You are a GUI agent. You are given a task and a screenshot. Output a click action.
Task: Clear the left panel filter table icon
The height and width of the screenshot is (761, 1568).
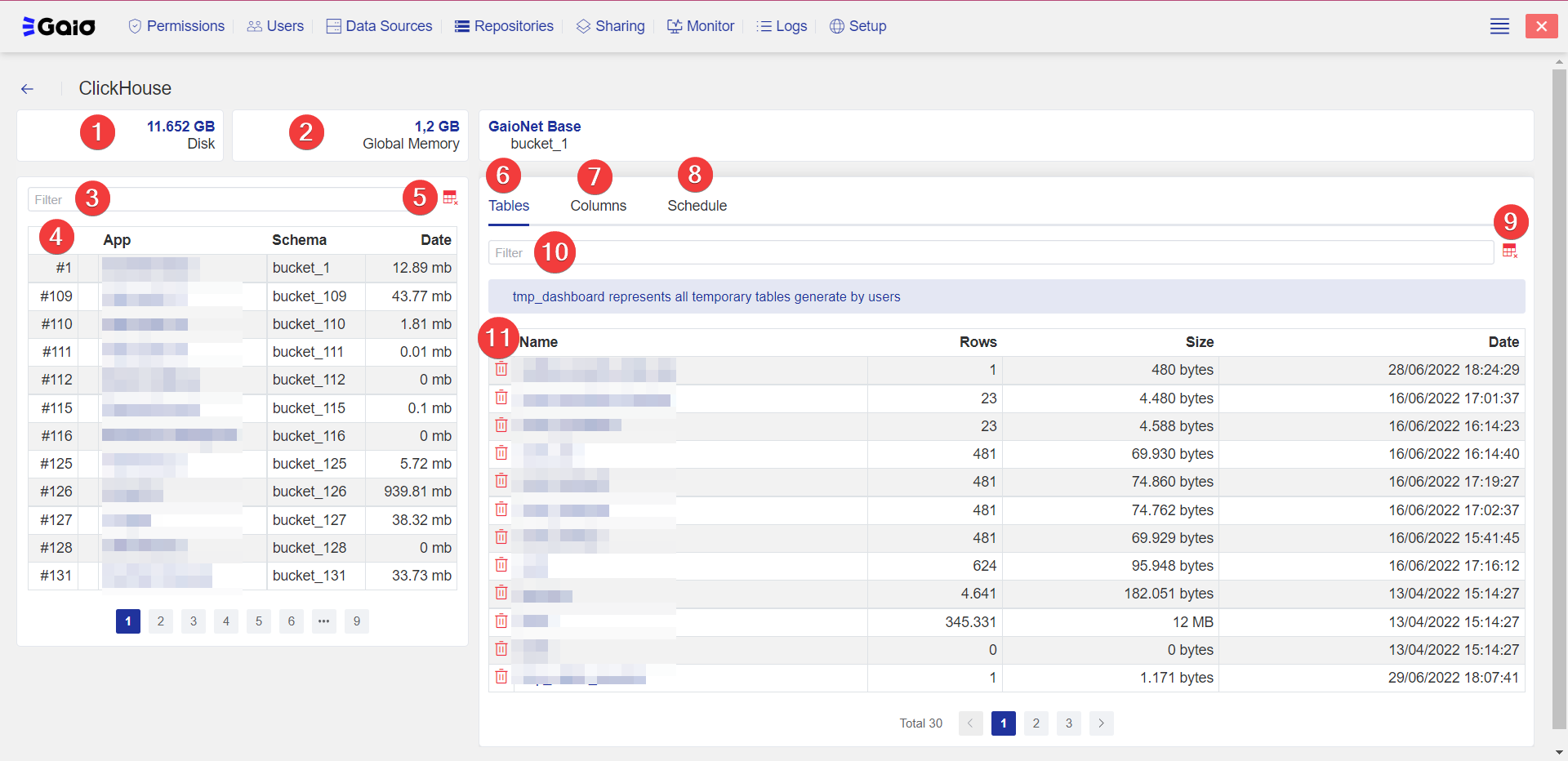[x=450, y=198]
